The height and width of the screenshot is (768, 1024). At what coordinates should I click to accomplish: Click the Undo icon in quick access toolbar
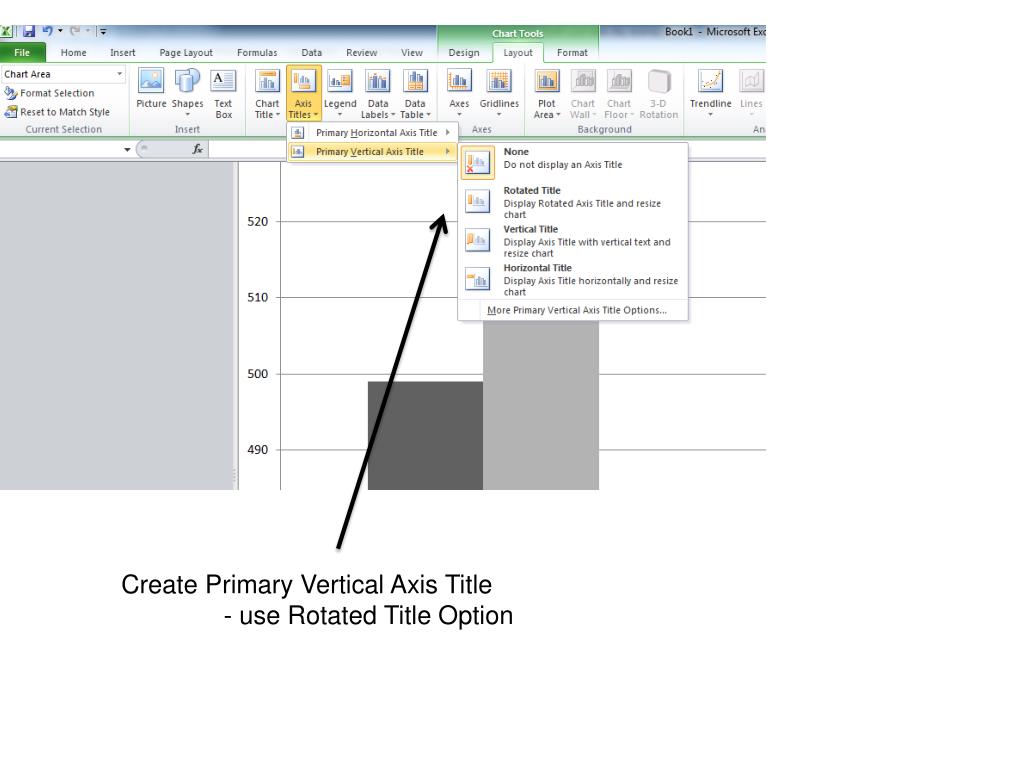[47, 31]
